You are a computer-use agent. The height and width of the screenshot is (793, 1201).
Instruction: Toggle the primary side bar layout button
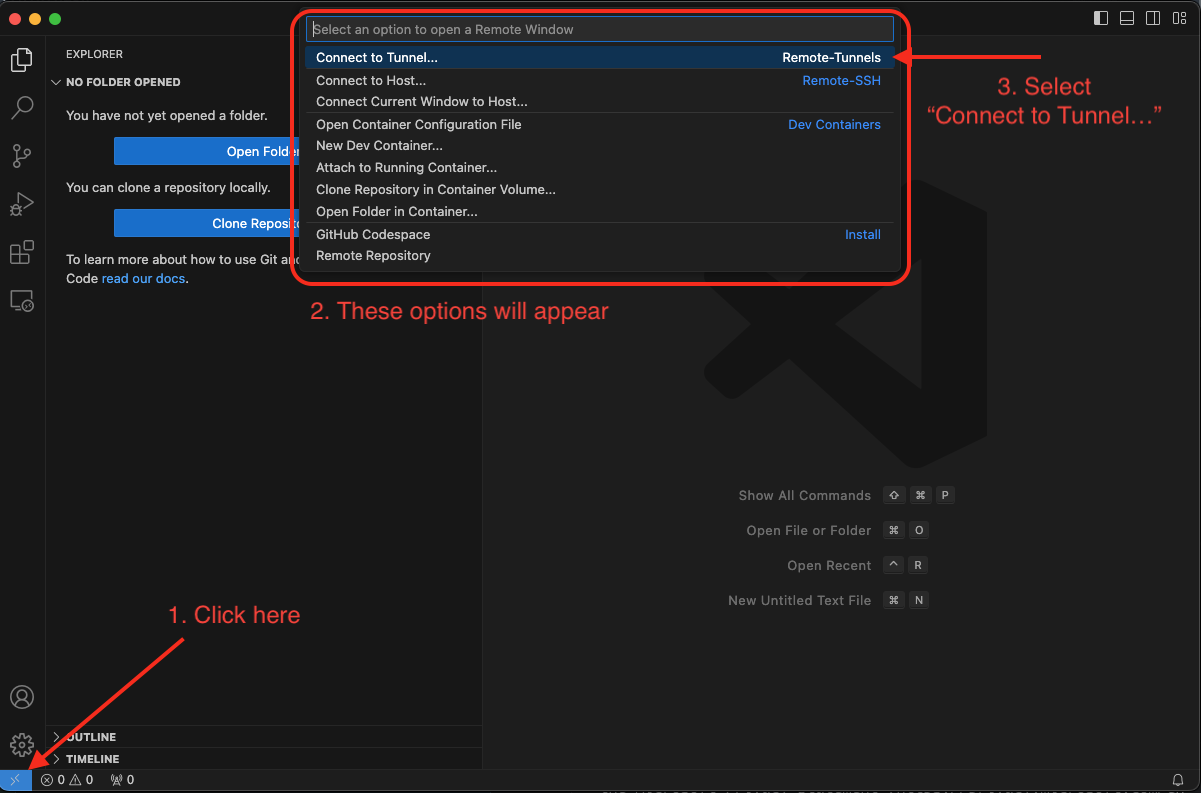pos(1101,18)
